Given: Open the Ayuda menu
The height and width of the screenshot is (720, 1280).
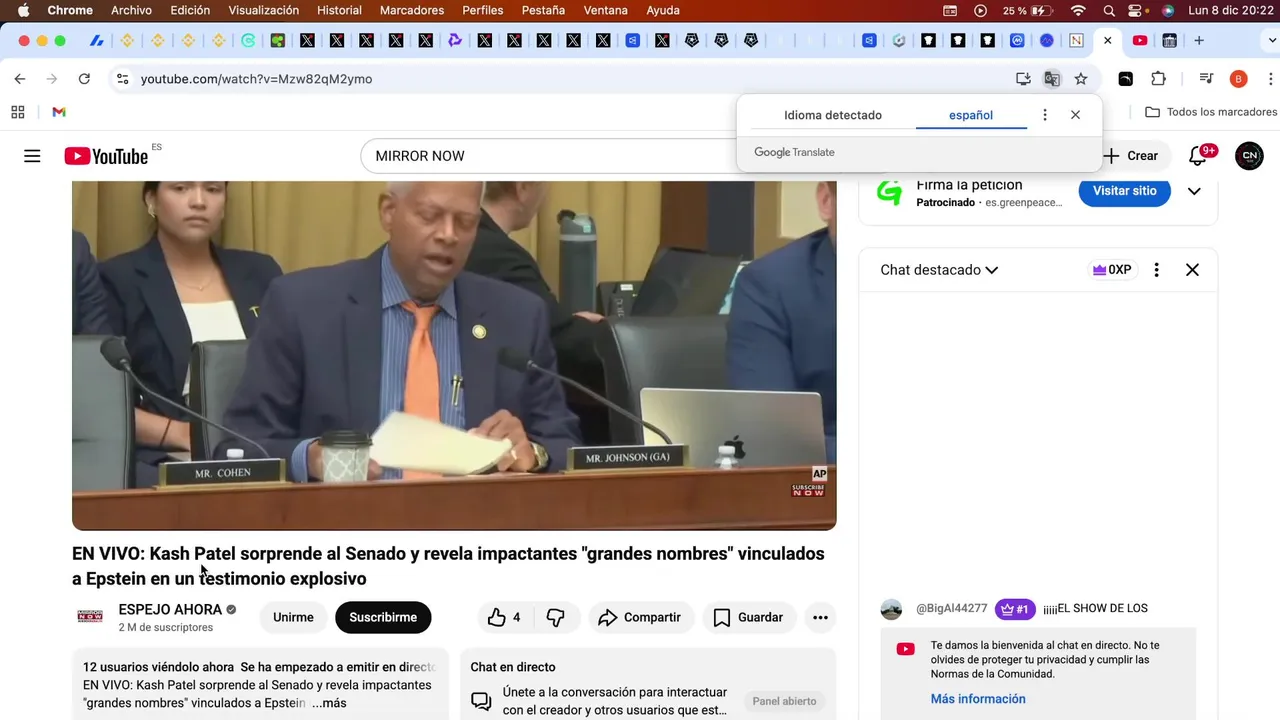Looking at the screenshot, I should tap(663, 11).
